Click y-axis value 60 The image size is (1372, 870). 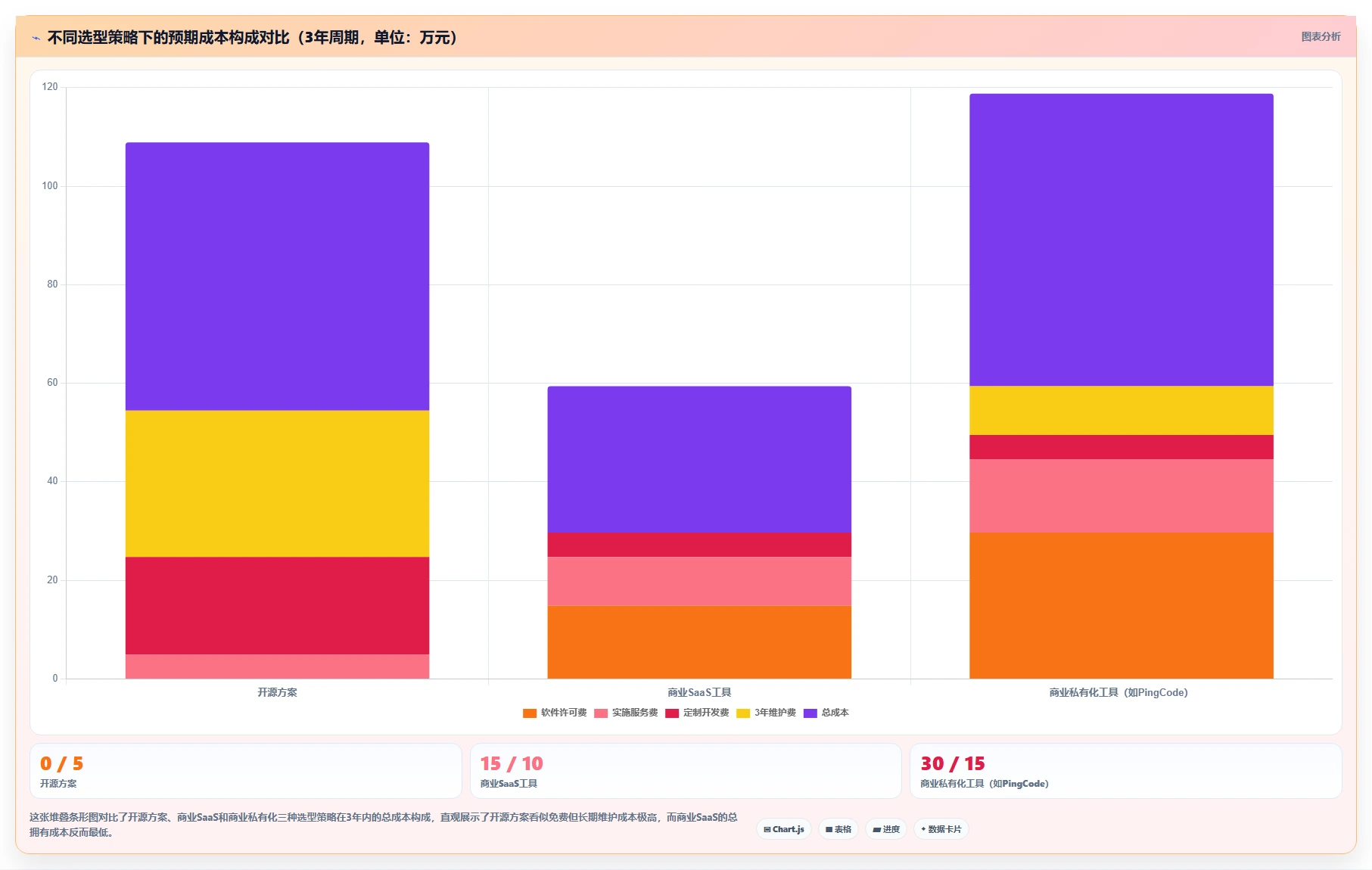[x=52, y=383]
